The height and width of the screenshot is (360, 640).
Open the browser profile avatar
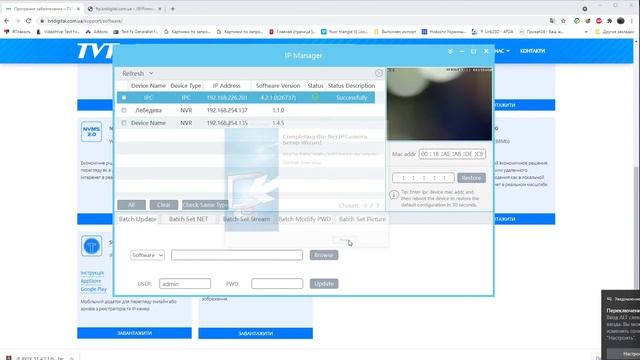[x=621, y=21]
